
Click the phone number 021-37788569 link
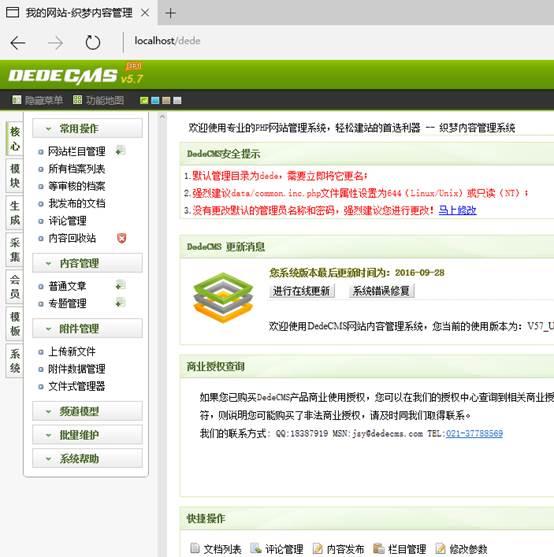tap(474, 433)
